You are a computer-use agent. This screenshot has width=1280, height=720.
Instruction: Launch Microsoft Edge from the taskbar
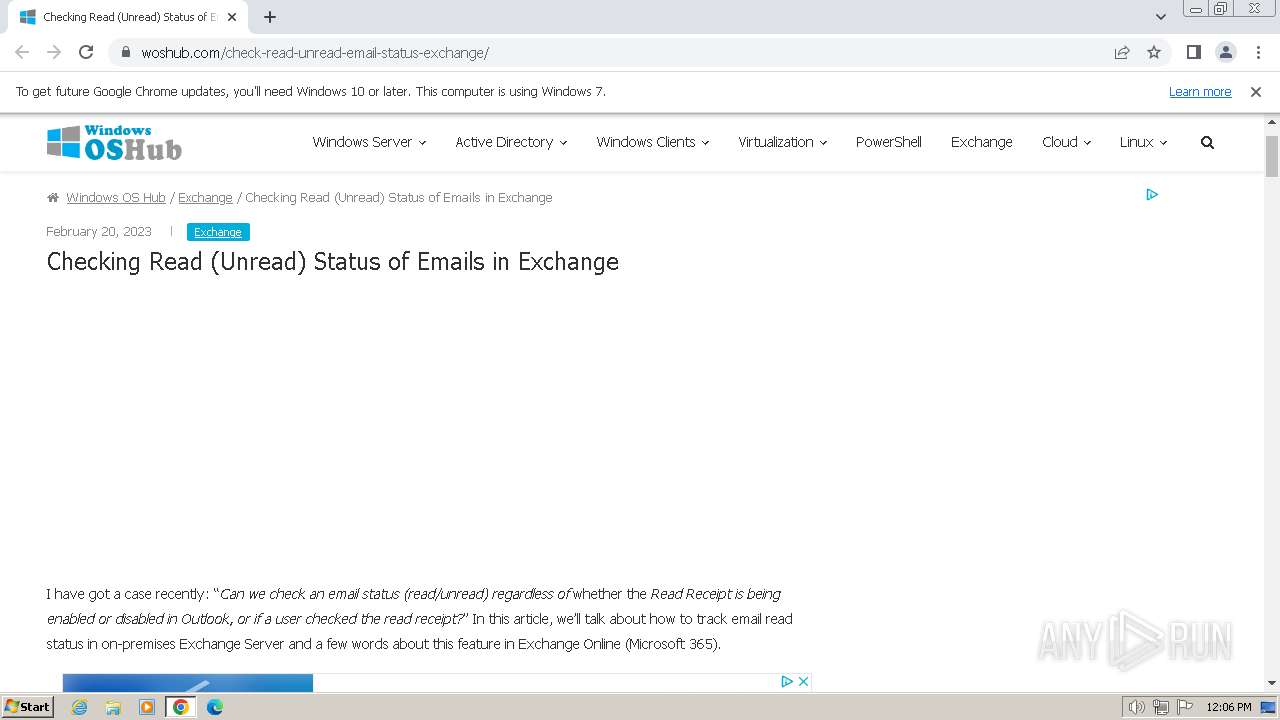[x=215, y=707]
